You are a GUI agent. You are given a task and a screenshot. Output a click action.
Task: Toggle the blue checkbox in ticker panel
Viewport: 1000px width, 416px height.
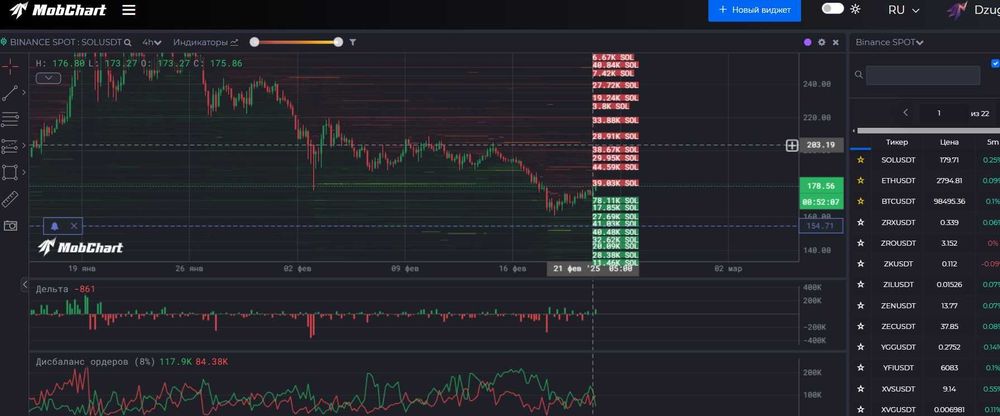(x=995, y=63)
